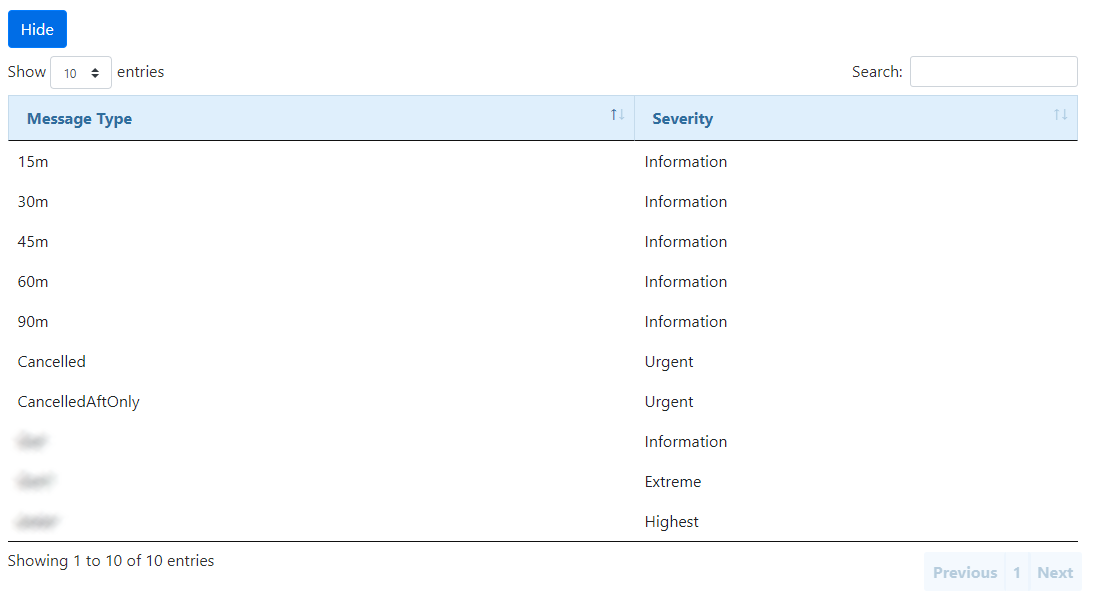Click the Previous pagination control
Viewport: 1094px width, 592px height.
[964, 572]
